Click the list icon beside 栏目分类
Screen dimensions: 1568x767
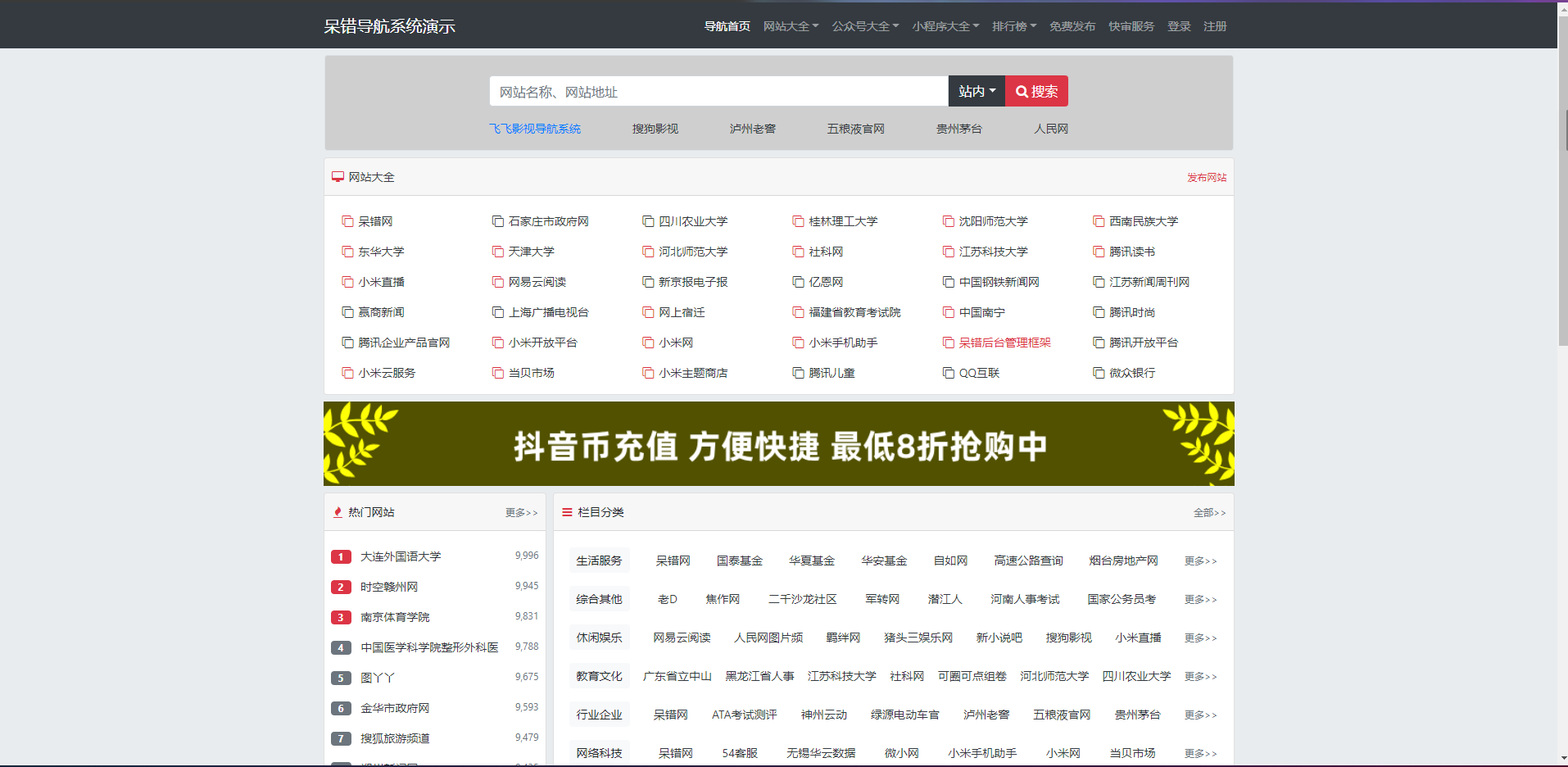coord(567,512)
